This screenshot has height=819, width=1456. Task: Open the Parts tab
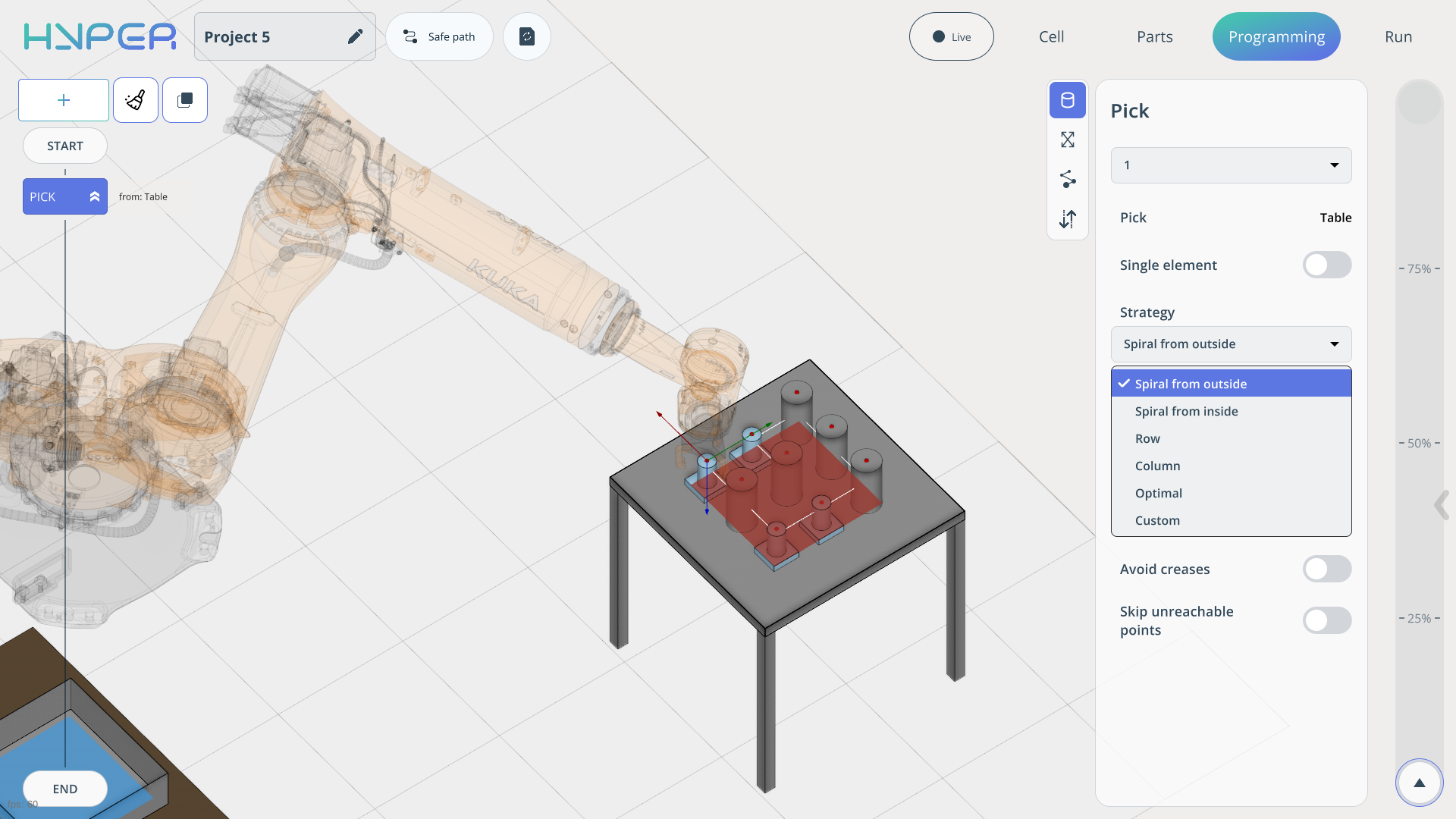pyautogui.click(x=1154, y=36)
